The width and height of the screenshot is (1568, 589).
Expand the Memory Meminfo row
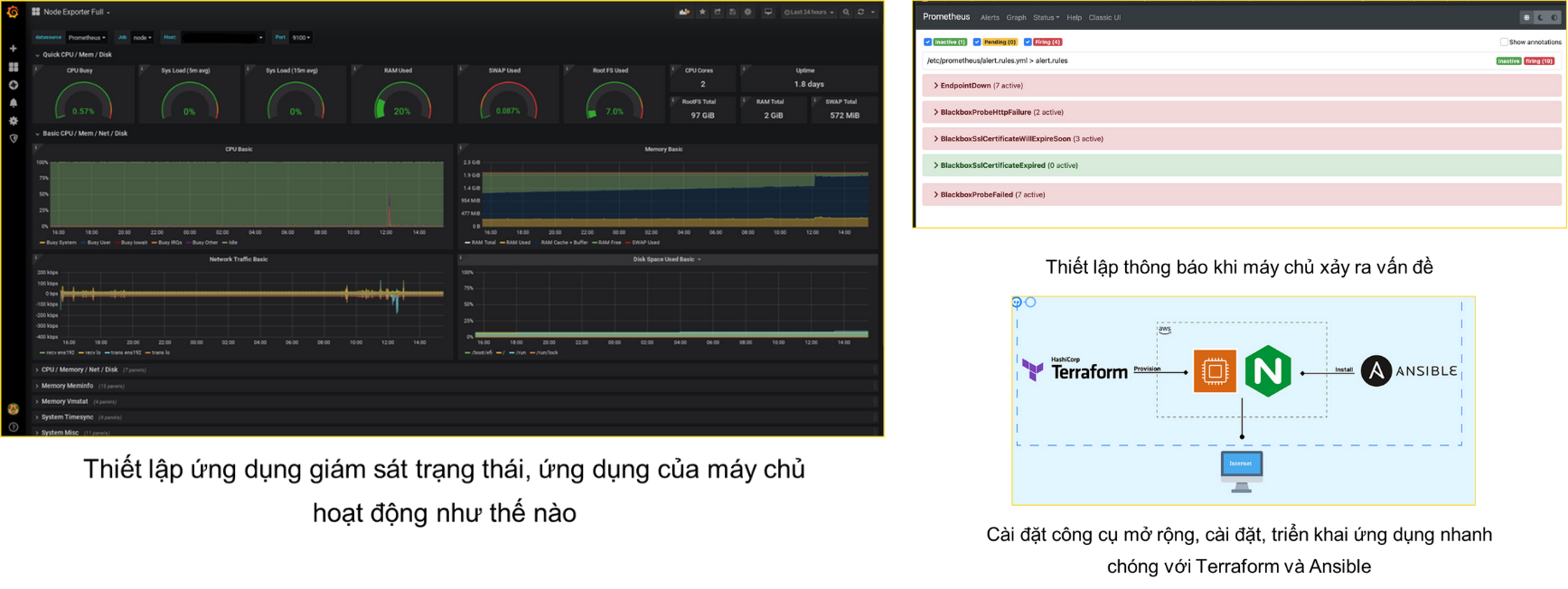pyautogui.click(x=69, y=386)
